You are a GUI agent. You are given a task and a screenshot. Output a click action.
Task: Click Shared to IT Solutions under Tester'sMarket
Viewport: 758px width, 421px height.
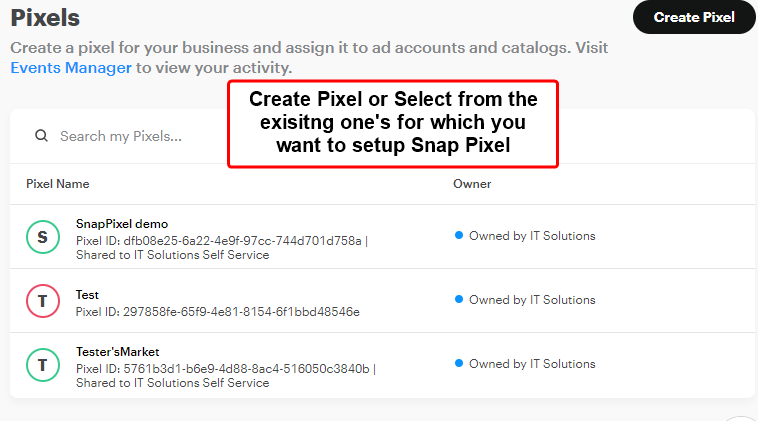(173, 383)
